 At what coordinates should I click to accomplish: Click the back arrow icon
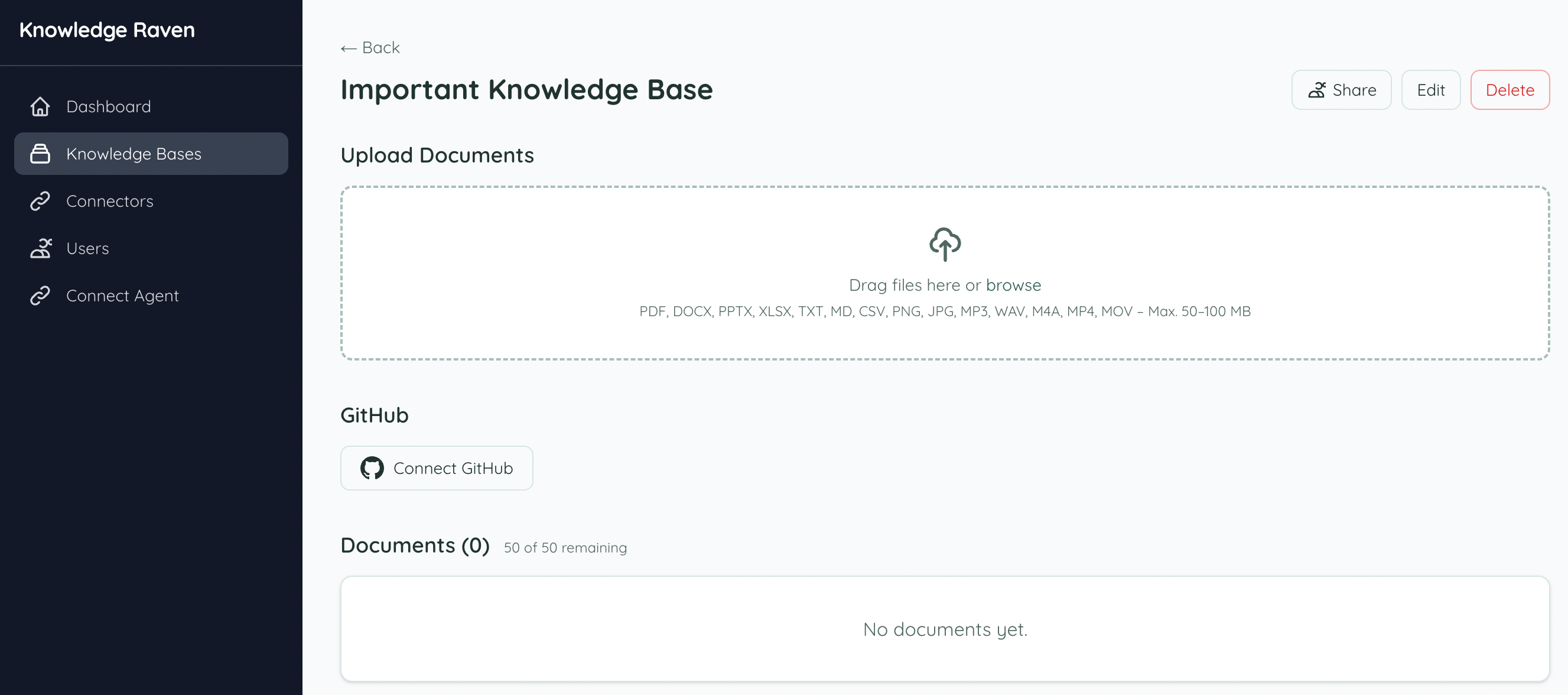(348, 47)
